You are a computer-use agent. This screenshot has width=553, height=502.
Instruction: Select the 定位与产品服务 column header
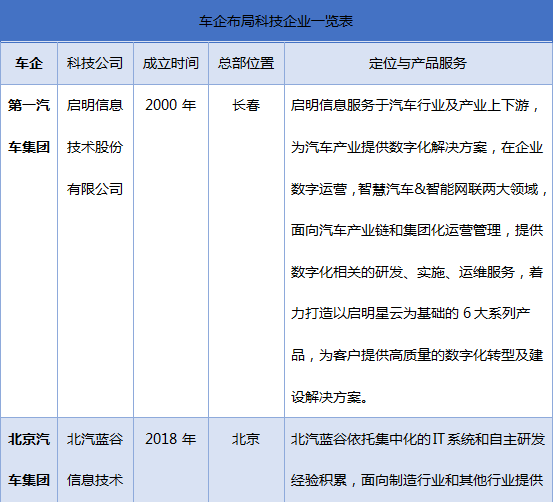(418, 63)
